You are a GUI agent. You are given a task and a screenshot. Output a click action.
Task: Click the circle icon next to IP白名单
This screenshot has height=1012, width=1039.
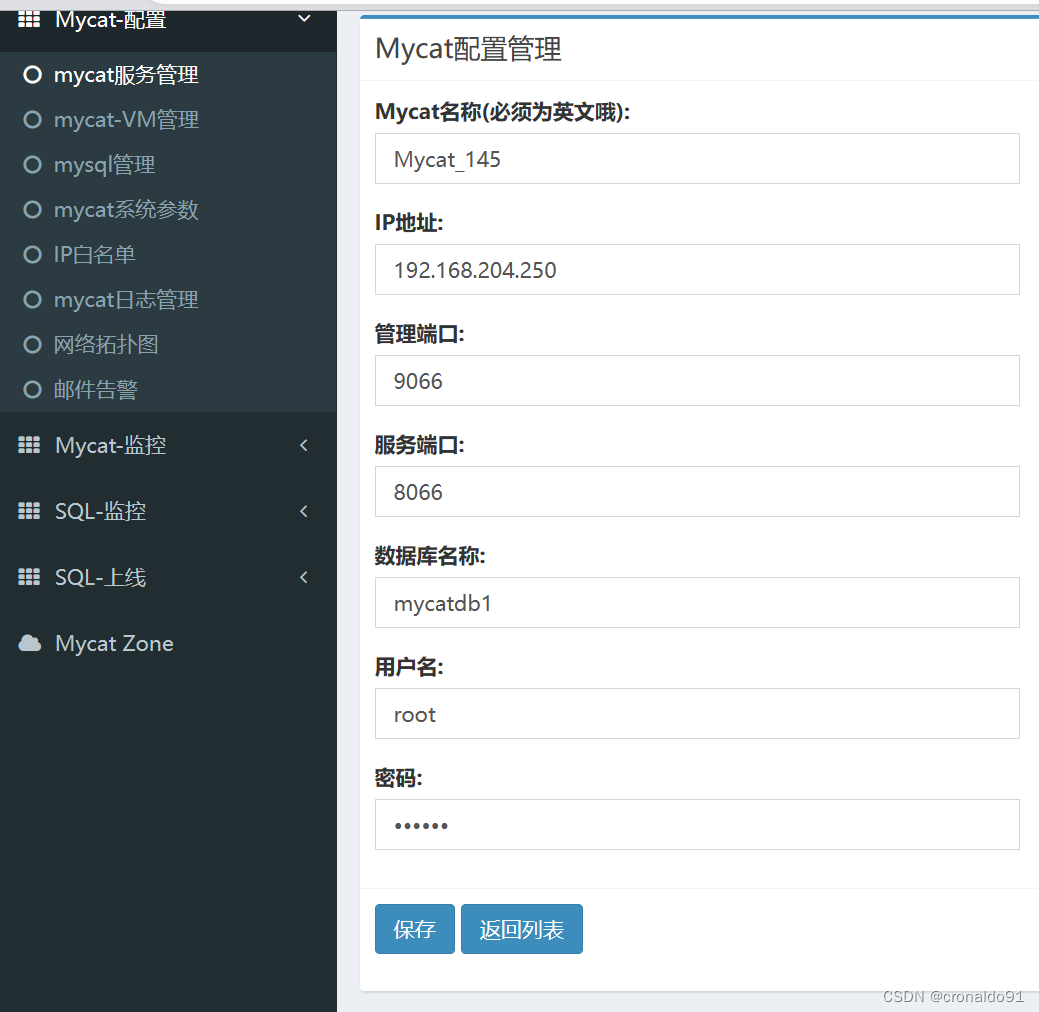coord(32,254)
